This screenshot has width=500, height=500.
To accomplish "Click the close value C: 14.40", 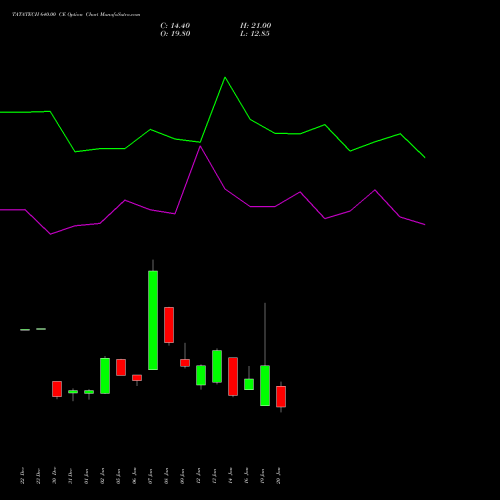I will tap(175, 26).
